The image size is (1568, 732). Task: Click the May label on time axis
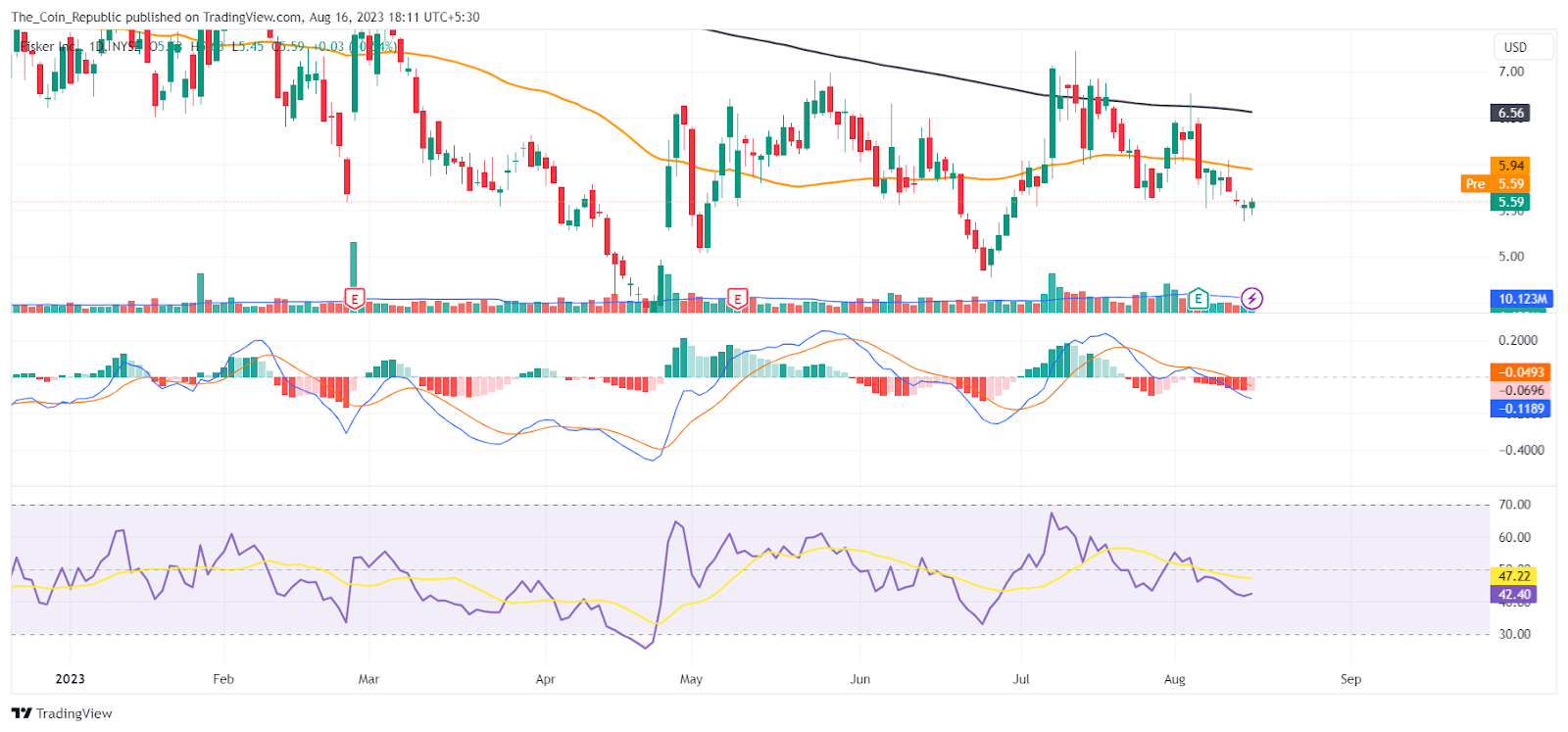tap(691, 679)
